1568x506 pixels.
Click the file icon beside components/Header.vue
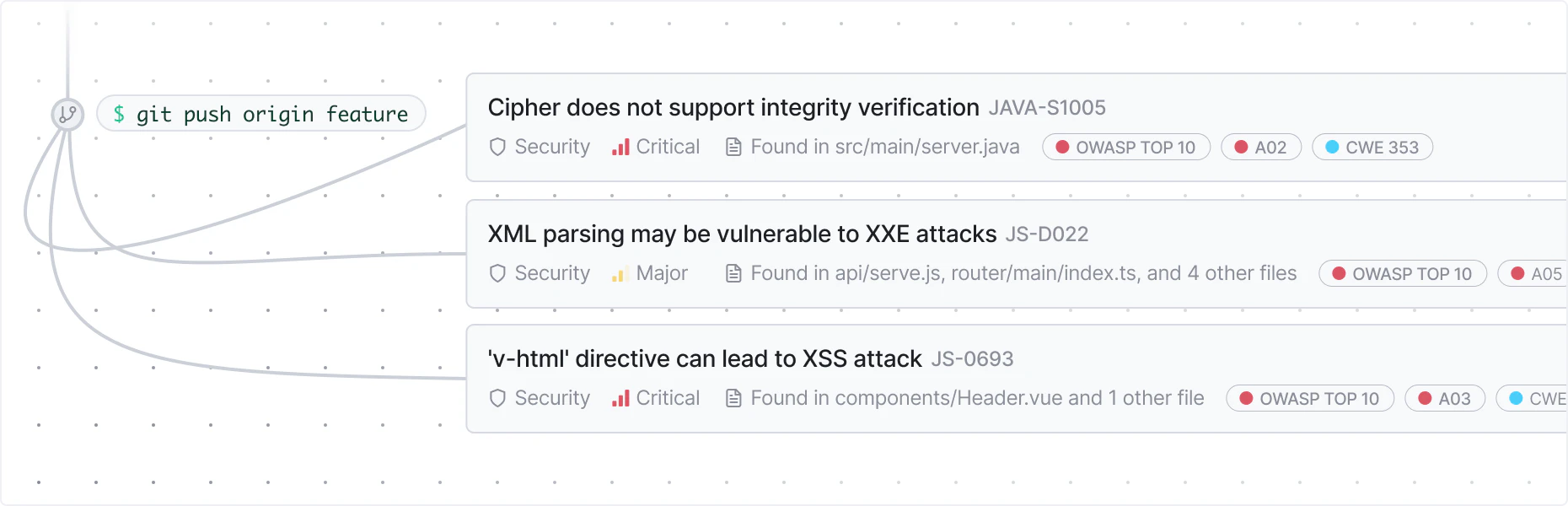point(733,398)
